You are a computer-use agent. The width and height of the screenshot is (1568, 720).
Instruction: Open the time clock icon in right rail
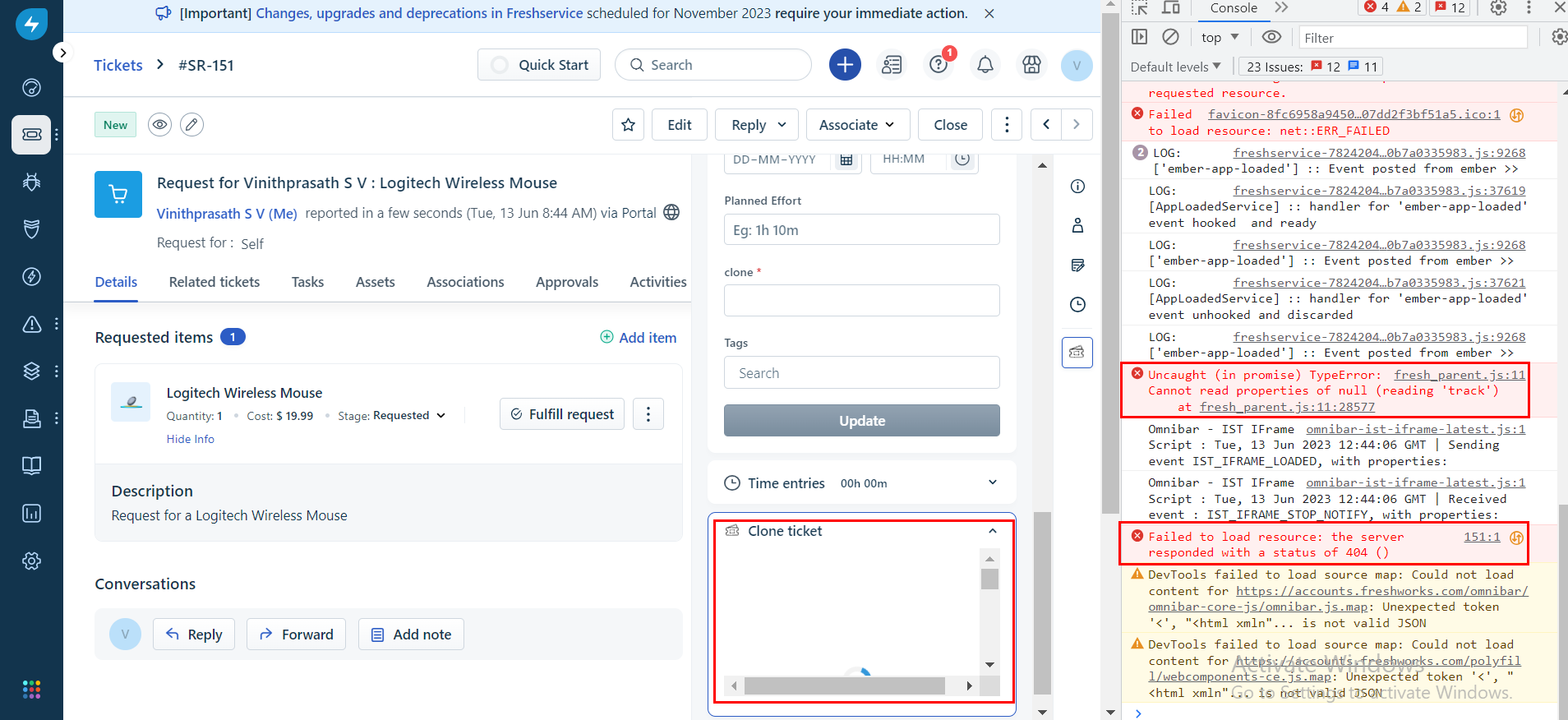click(1077, 305)
